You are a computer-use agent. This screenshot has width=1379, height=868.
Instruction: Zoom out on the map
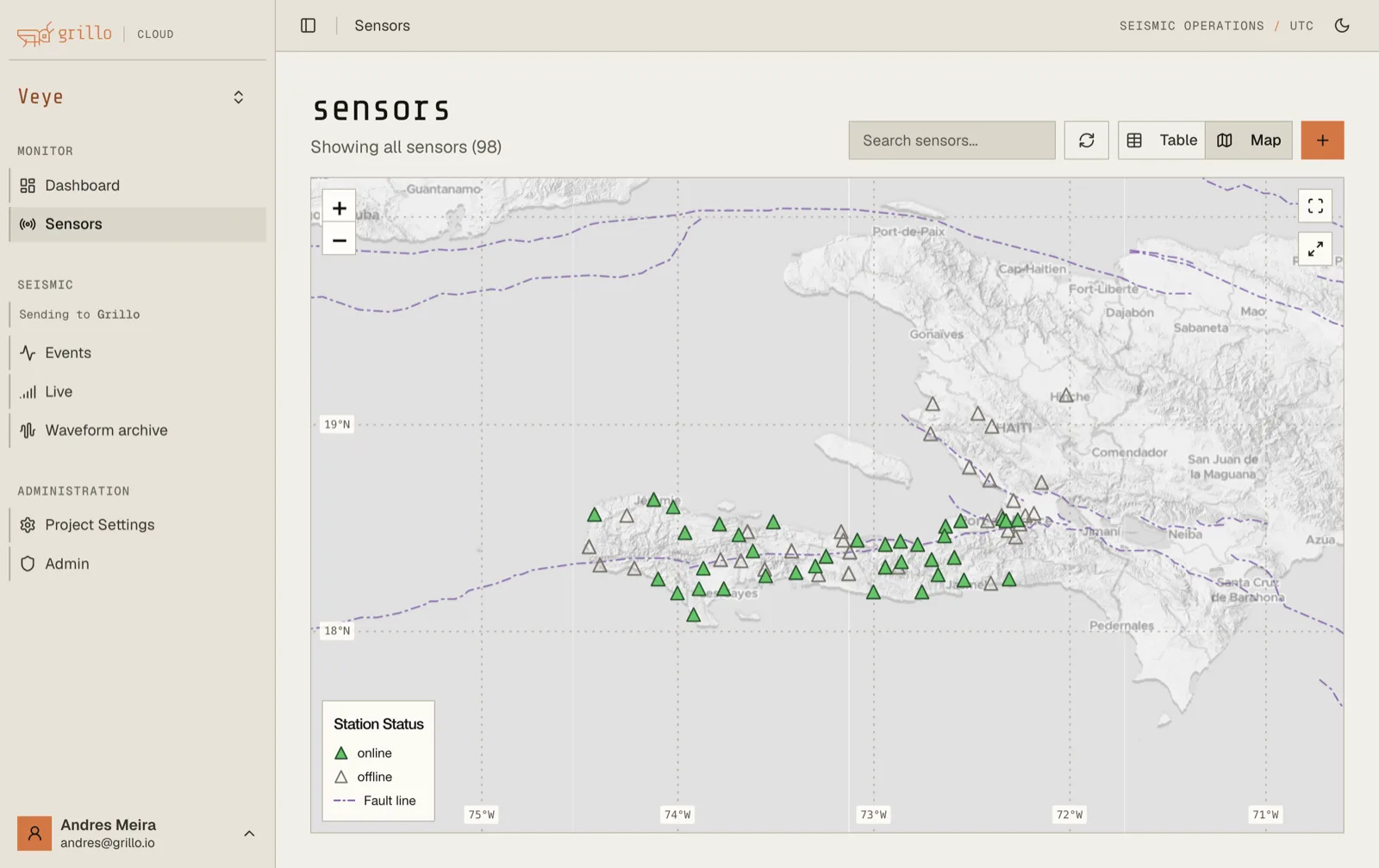pyautogui.click(x=340, y=240)
